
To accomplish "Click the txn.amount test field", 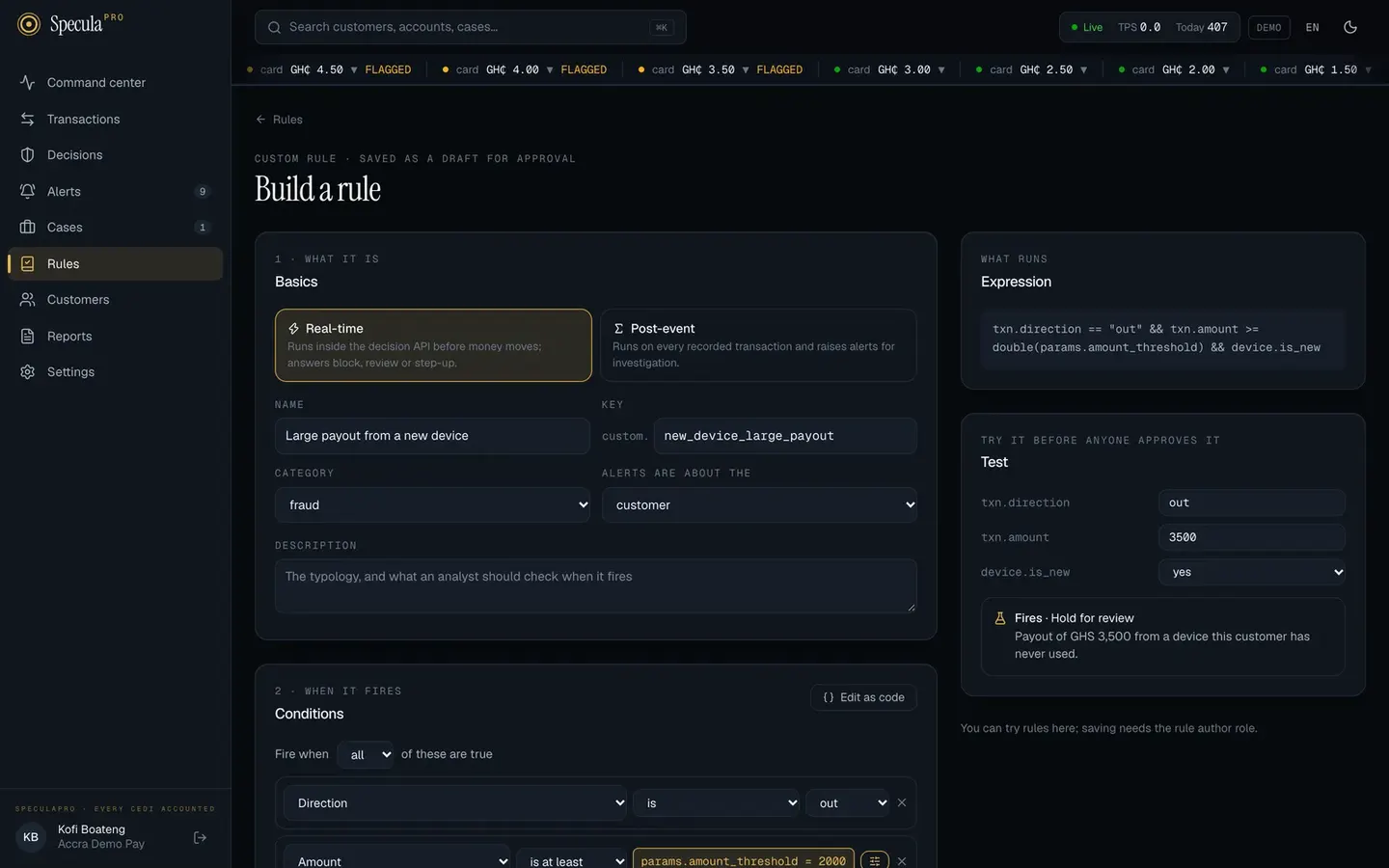I will tap(1251, 537).
